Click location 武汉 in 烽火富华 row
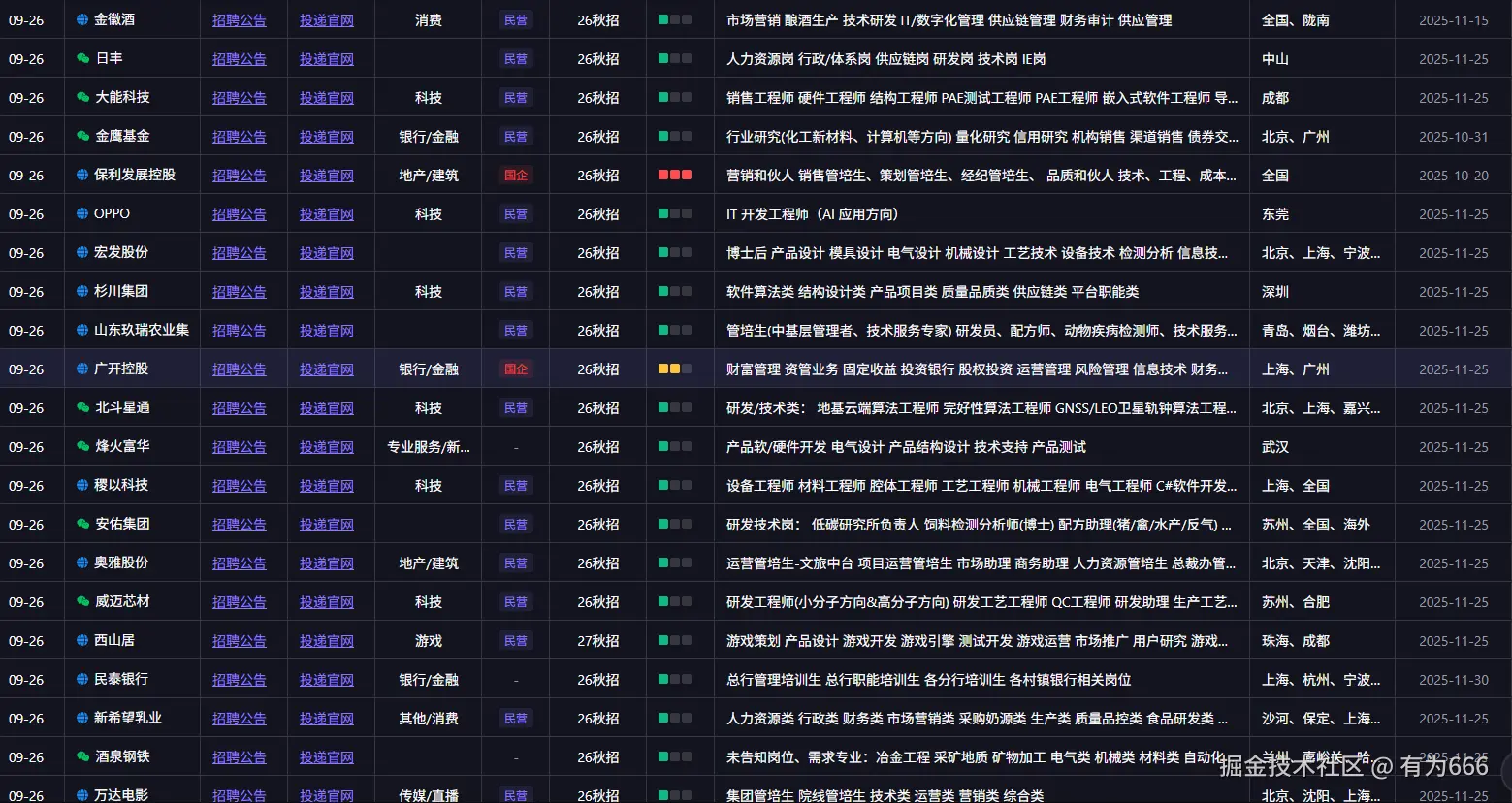Viewport: 1512px width, 803px height. click(1275, 447)
